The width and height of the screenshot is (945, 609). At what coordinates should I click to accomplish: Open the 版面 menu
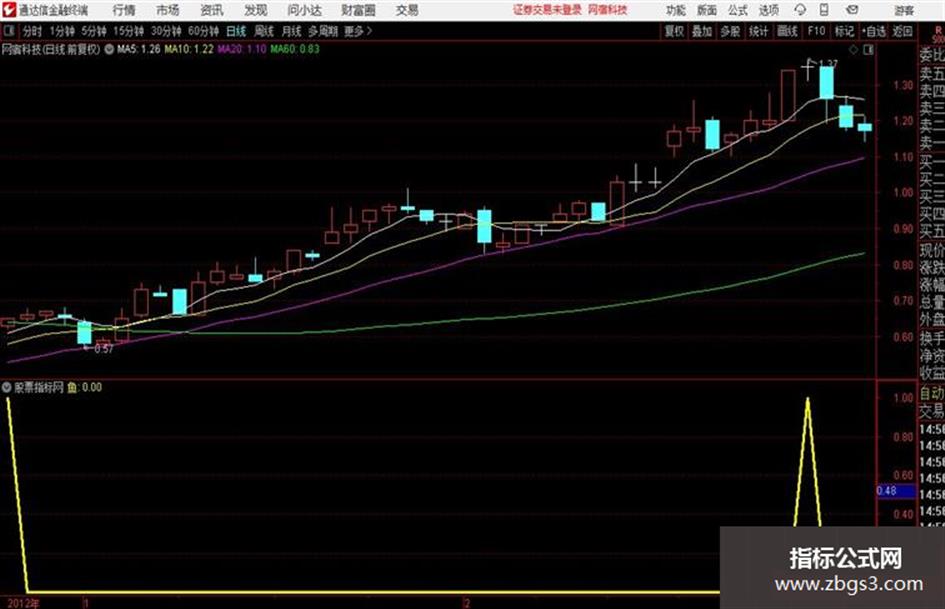click(706, 10)
